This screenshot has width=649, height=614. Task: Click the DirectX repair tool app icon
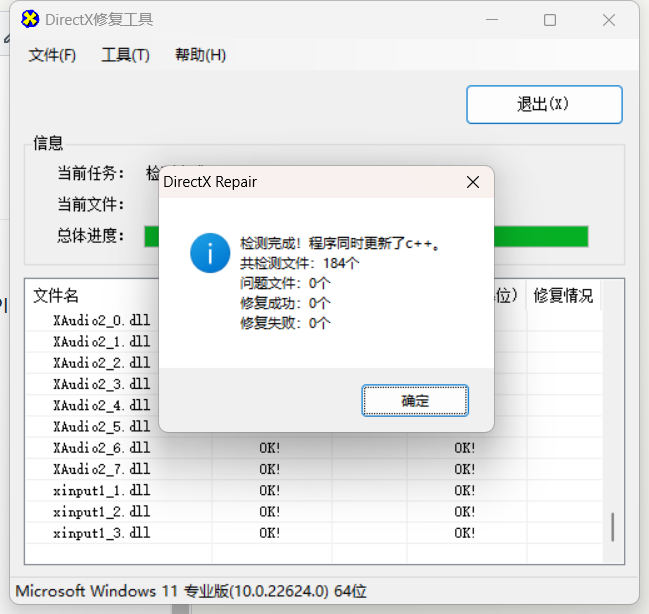(30, 19)
